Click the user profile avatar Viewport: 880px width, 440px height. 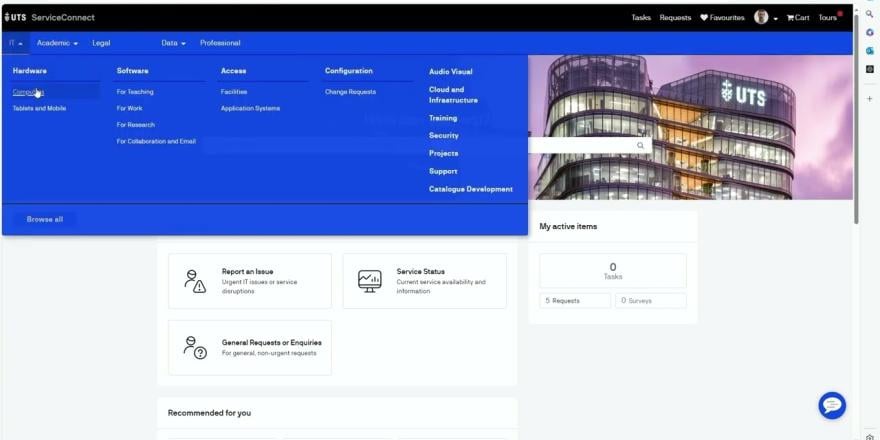click(x=762, y=17)
